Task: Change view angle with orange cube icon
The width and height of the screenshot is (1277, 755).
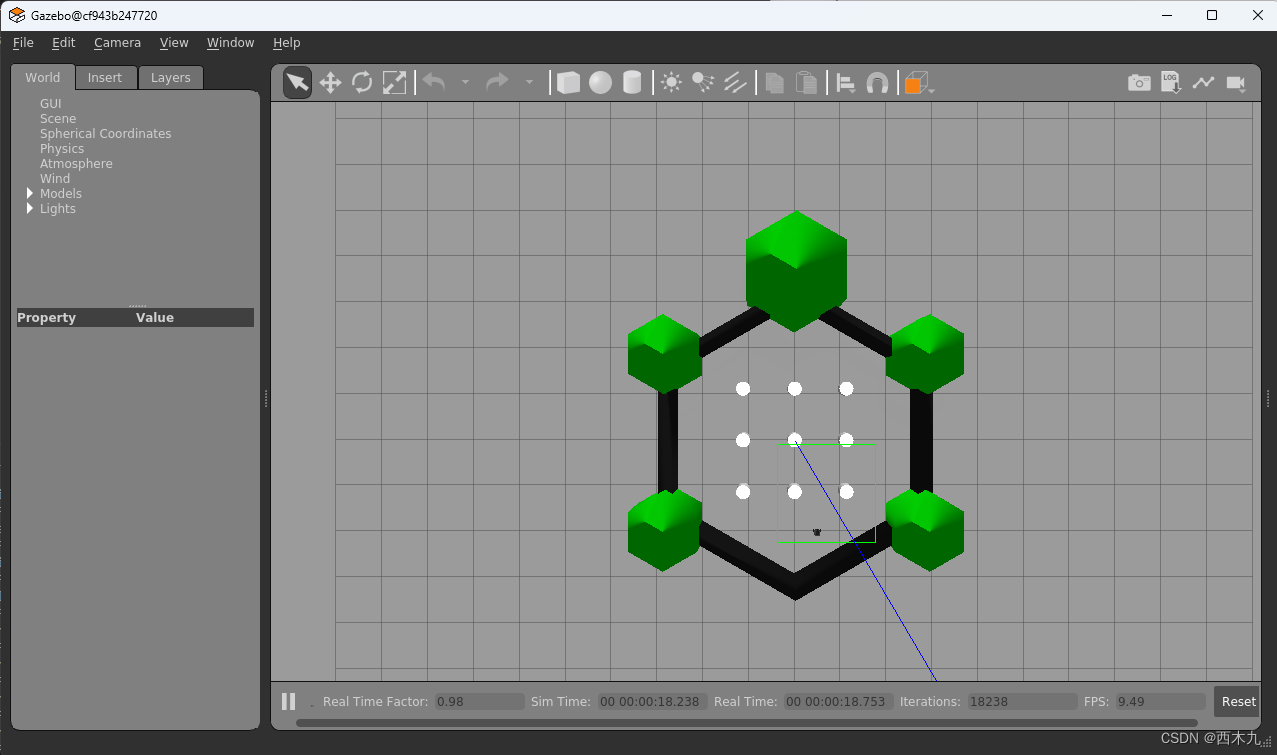Action: point(916,83)
